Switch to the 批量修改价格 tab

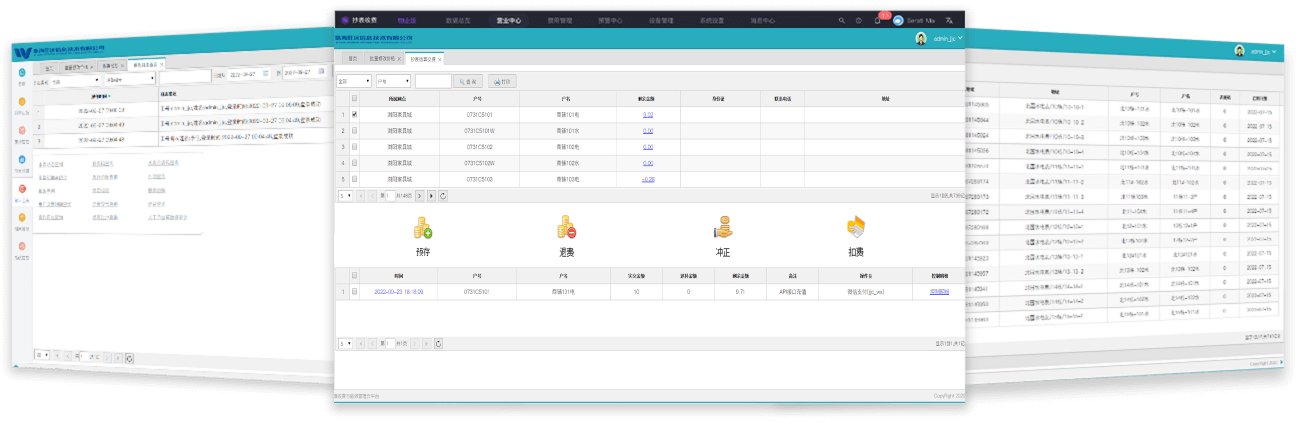[x=383, y=59]
